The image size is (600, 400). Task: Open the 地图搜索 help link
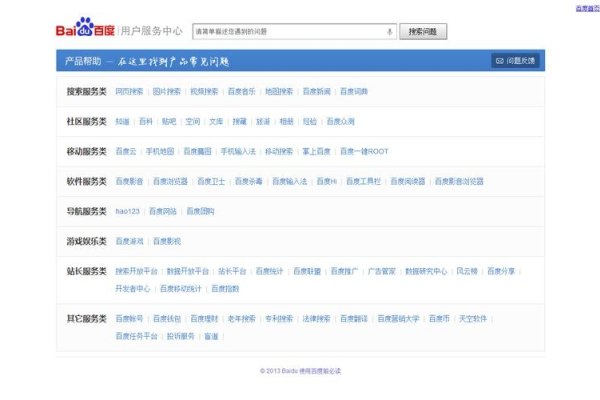[279, 91]
